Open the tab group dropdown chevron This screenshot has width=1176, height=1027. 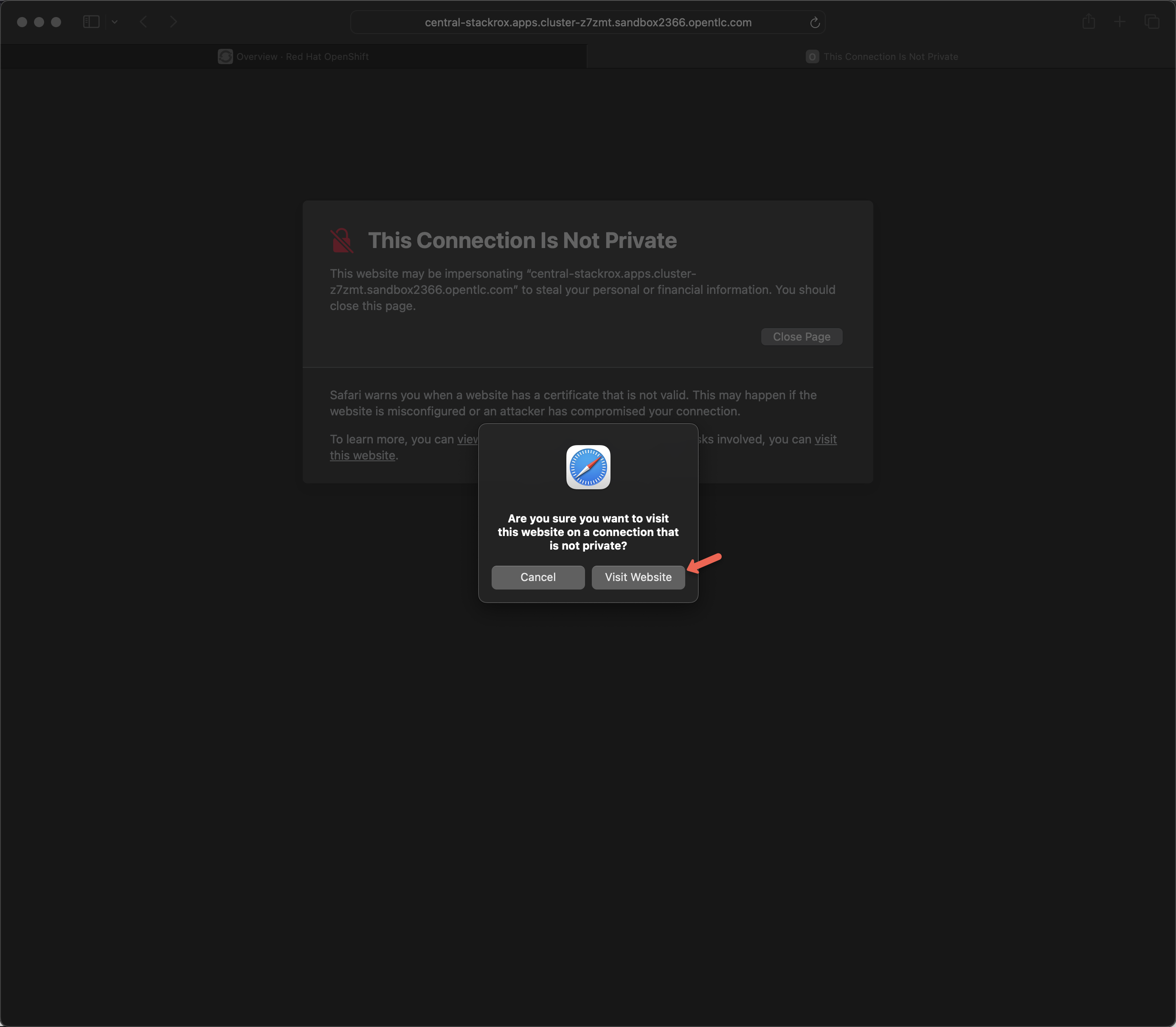(x=115, y=22)
